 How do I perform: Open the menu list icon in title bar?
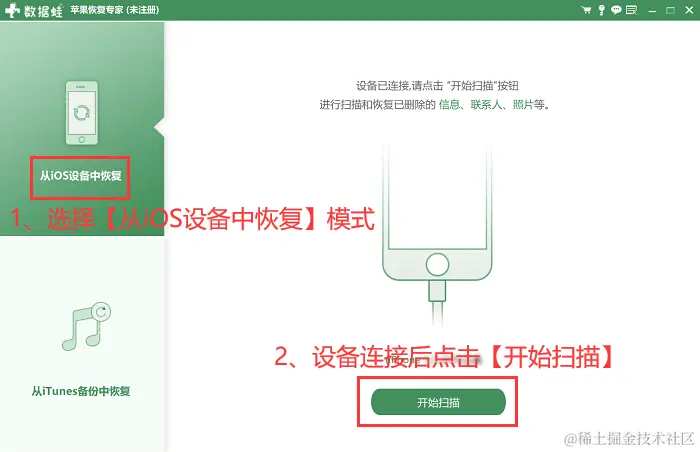(631, 10)
